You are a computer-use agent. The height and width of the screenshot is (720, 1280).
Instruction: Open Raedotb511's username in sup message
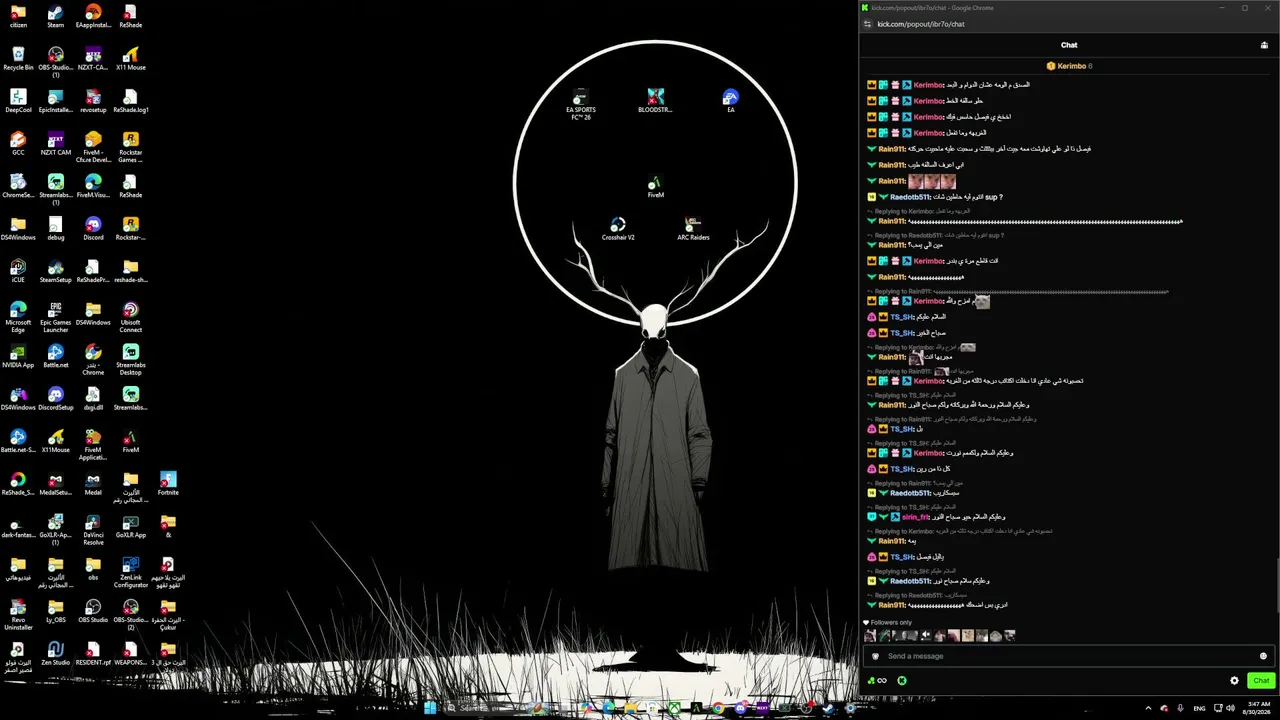click(x=911, y=197)
